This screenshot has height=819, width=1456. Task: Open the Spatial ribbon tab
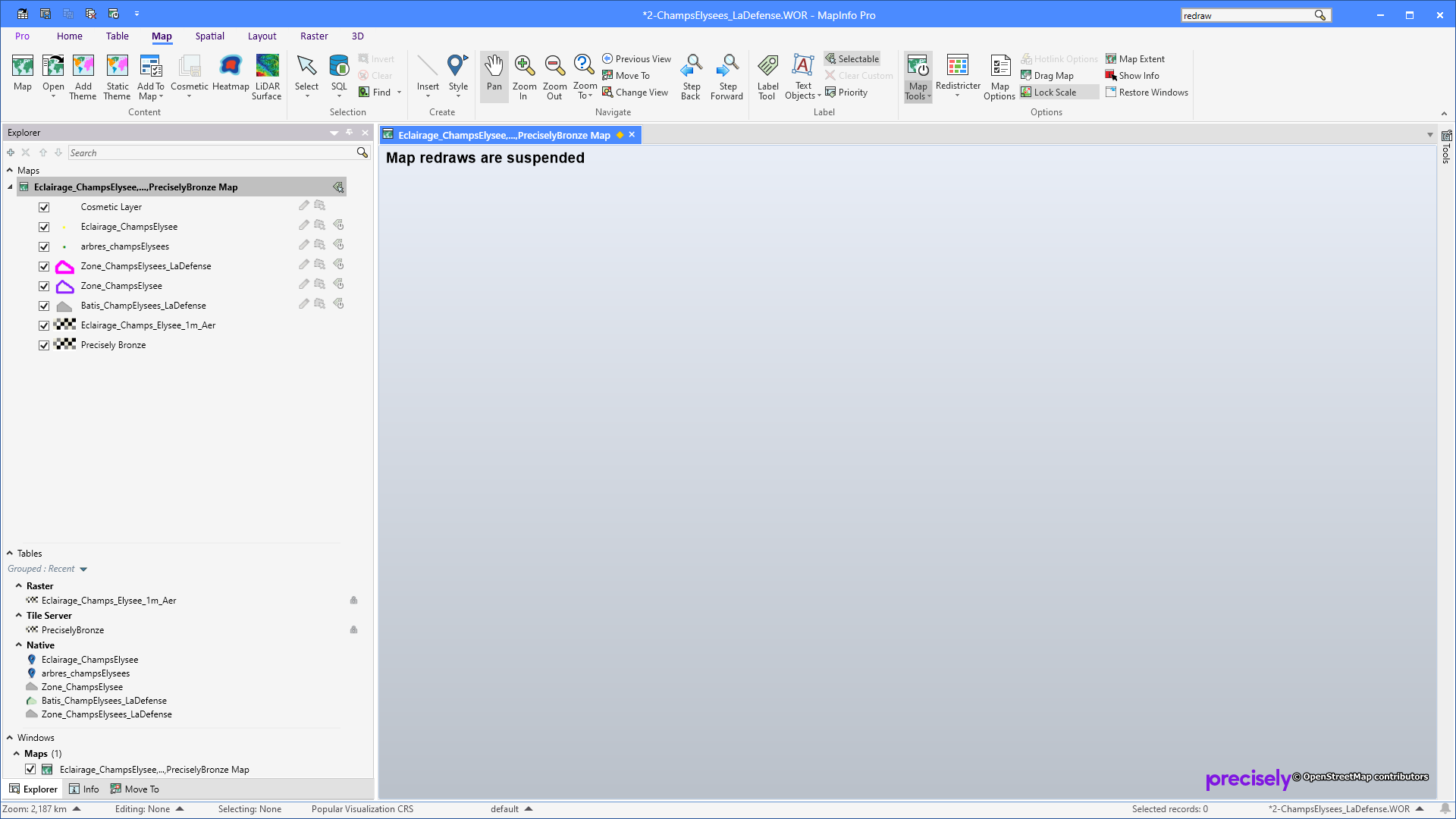click(210, 36)
